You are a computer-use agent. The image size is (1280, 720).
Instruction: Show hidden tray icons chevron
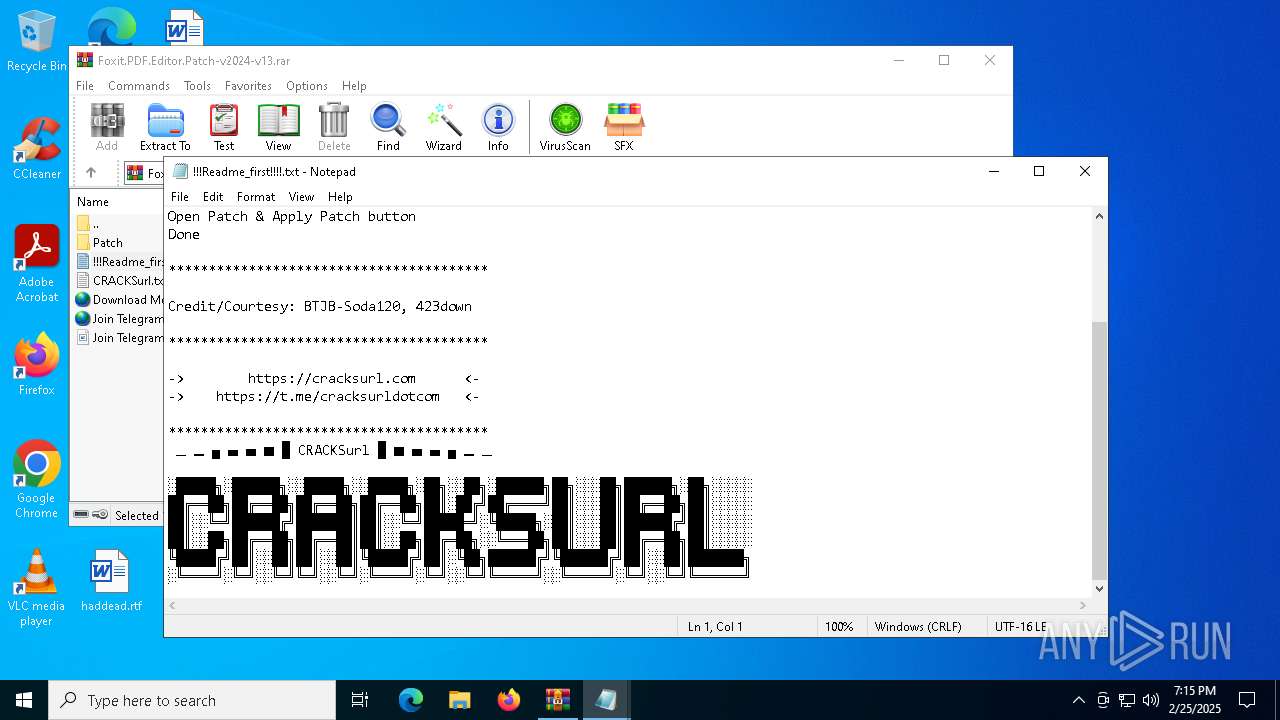pos(1078,700)
